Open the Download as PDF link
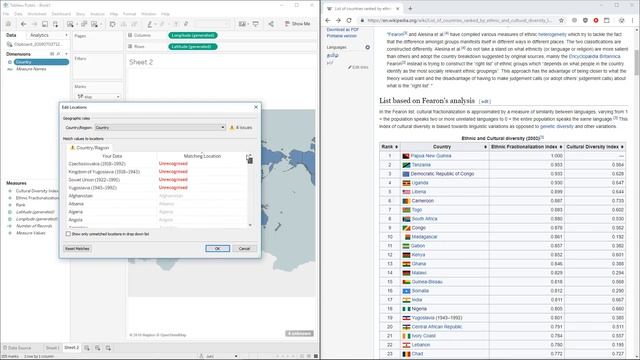Viewport: 640px width, 360px height. 342,30
